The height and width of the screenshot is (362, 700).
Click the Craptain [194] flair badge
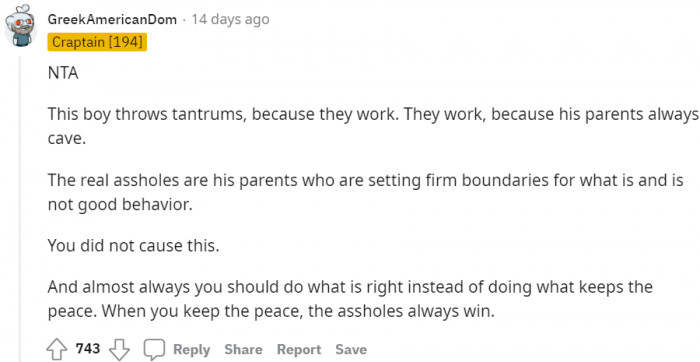(x=97, y=42)
